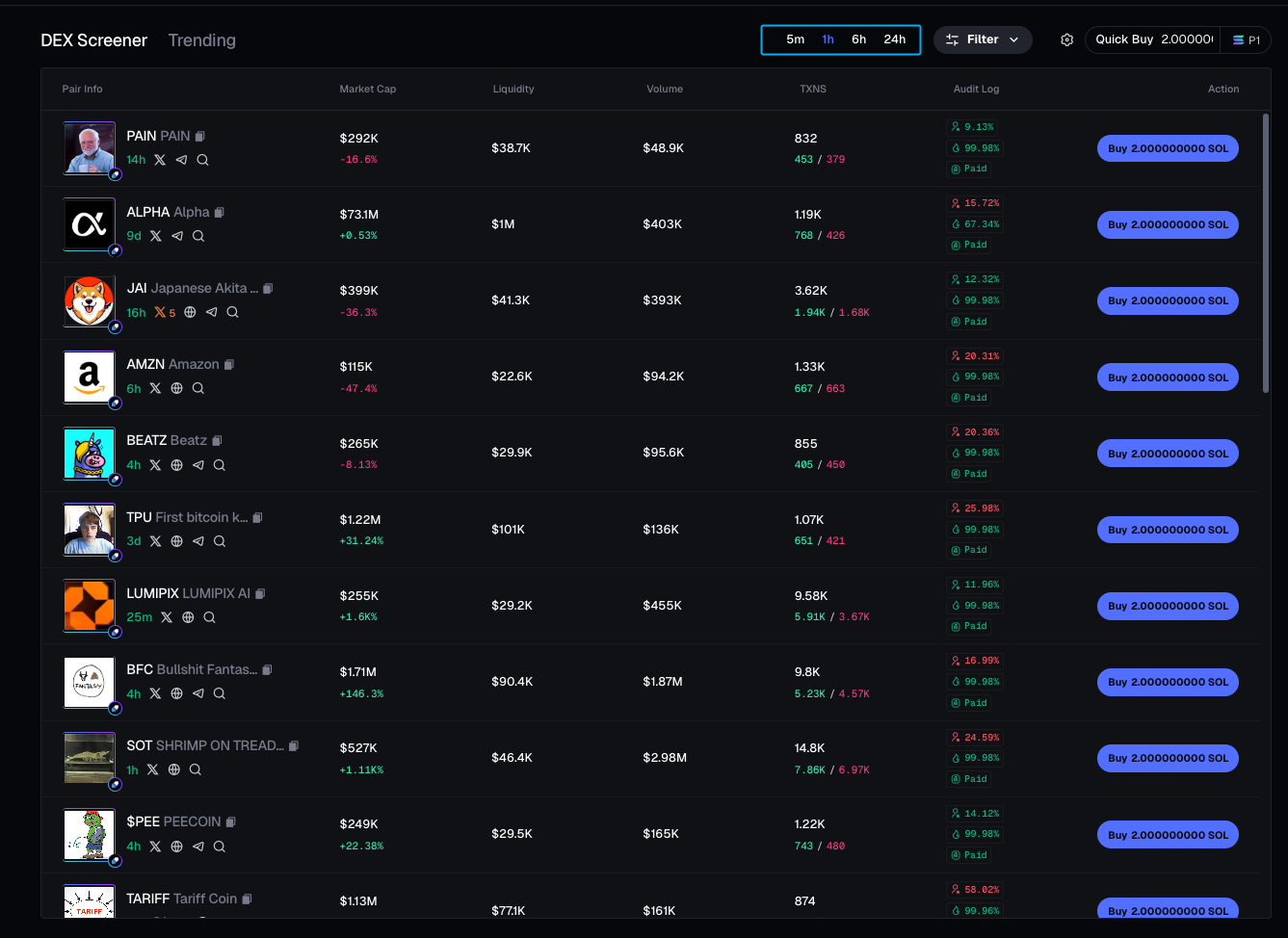Open the website globe for AMZN
The width and height of the screenshot is (1288, 938).
pyautogui.click(x=177, y=388)
